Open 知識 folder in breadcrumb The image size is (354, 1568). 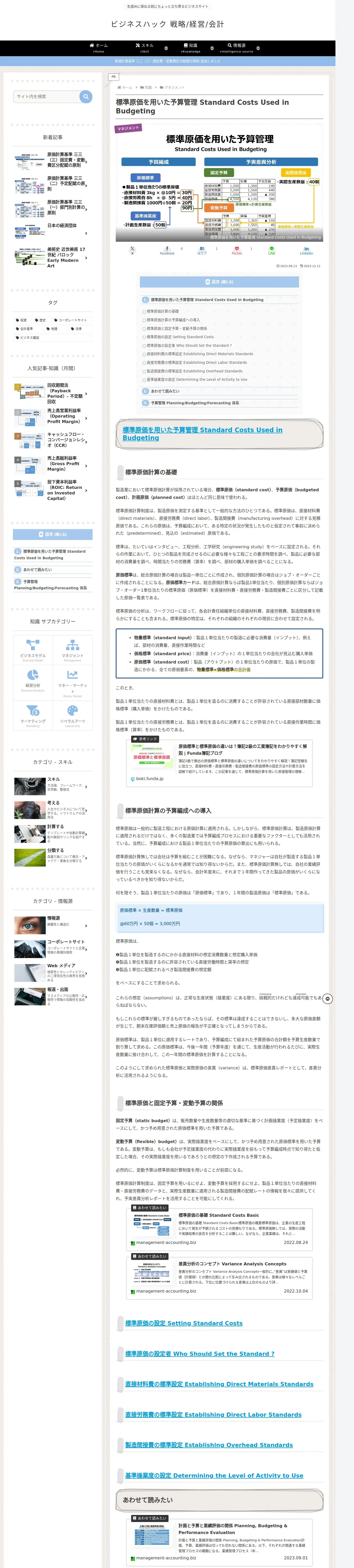point(147,88)
